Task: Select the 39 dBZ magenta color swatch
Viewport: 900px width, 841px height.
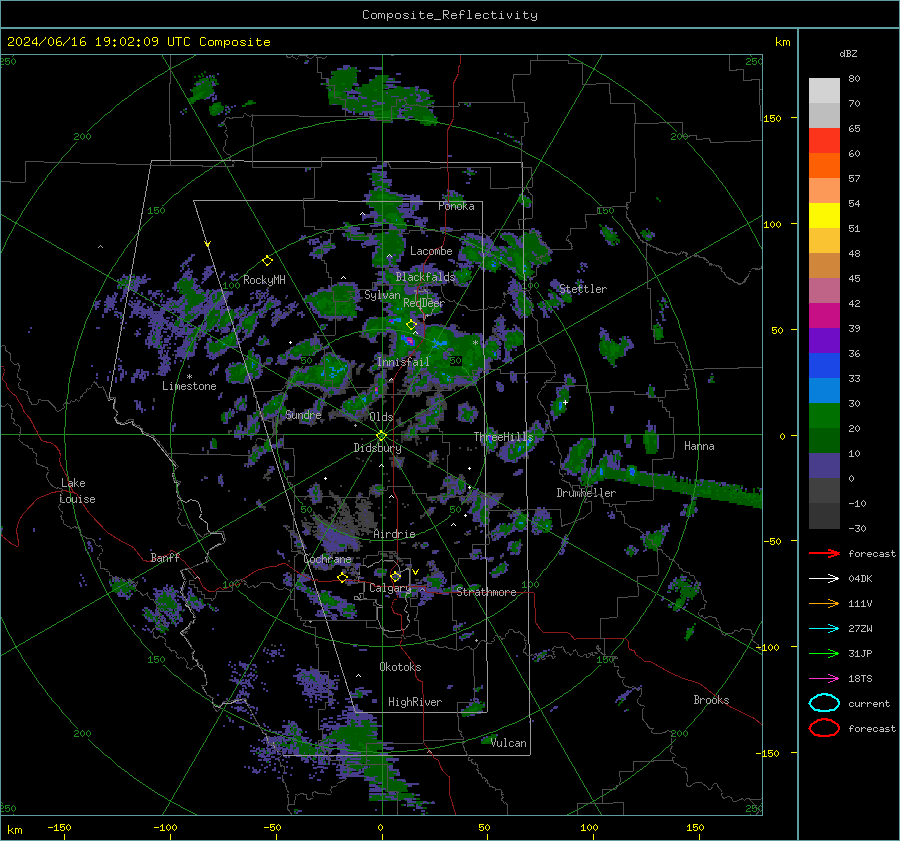Action: (824, 315)
